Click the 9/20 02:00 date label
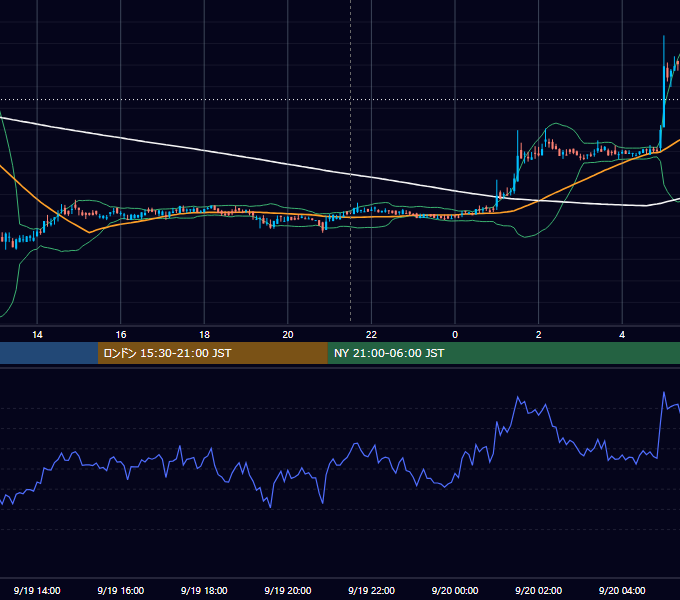Viewport: 680px width, 600px height. coord(539,590)
